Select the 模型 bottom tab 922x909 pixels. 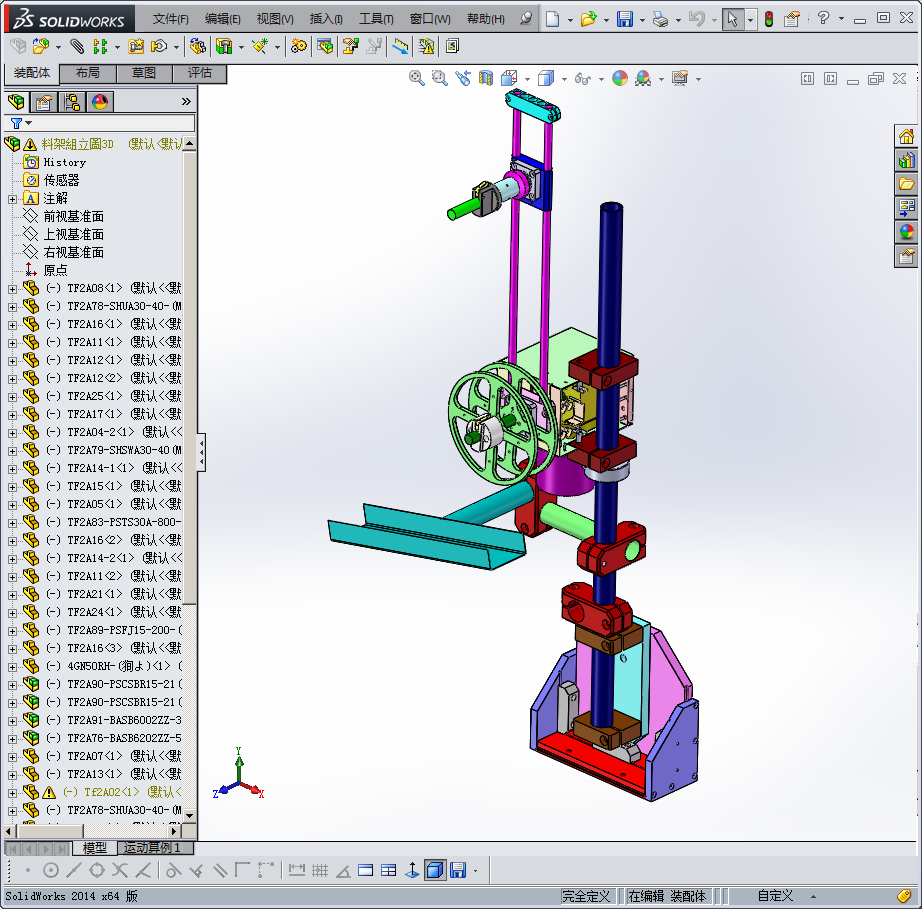[95, 847]
